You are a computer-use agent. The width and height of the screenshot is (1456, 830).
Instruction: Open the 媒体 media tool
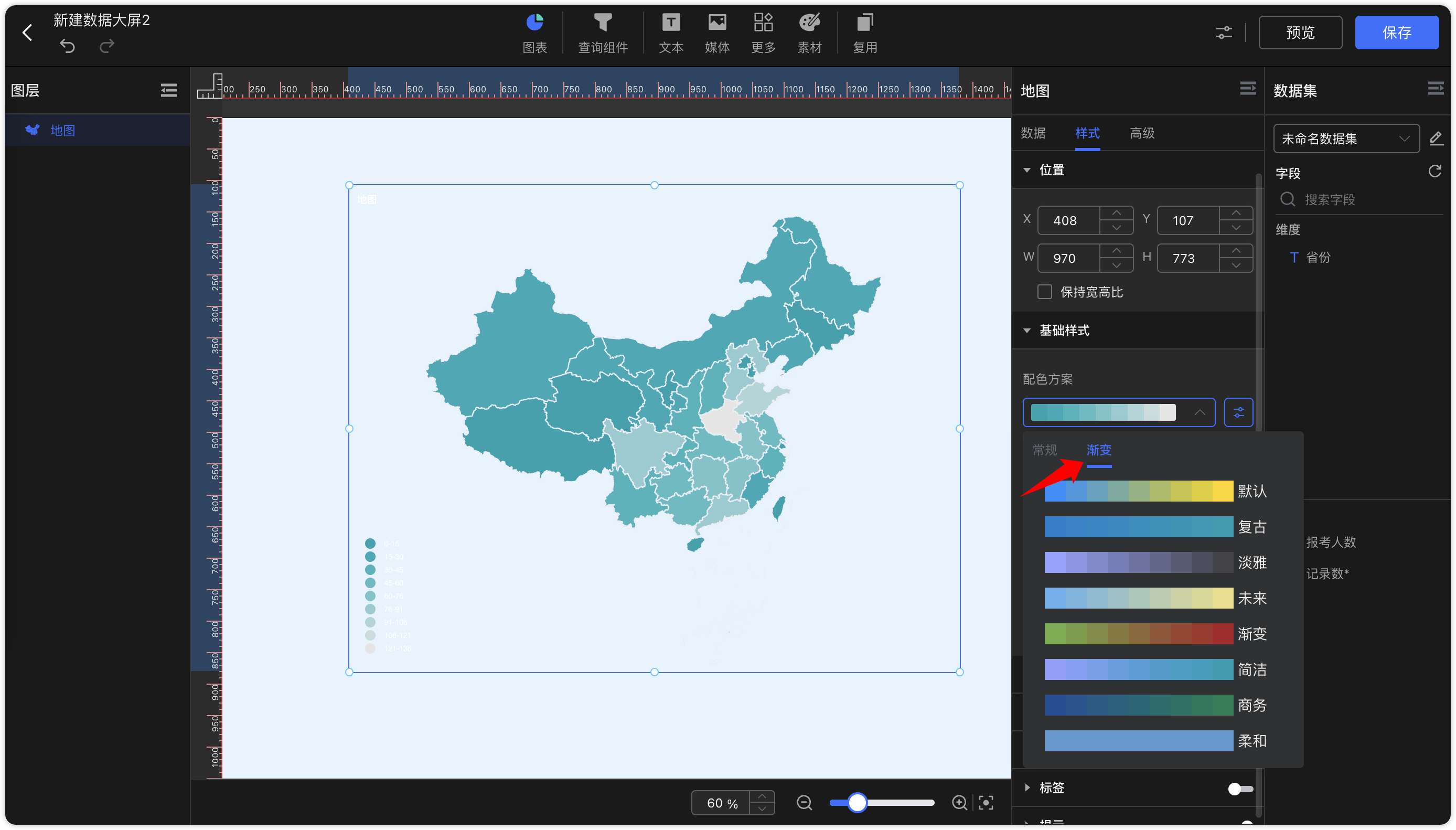coord(717,33)
